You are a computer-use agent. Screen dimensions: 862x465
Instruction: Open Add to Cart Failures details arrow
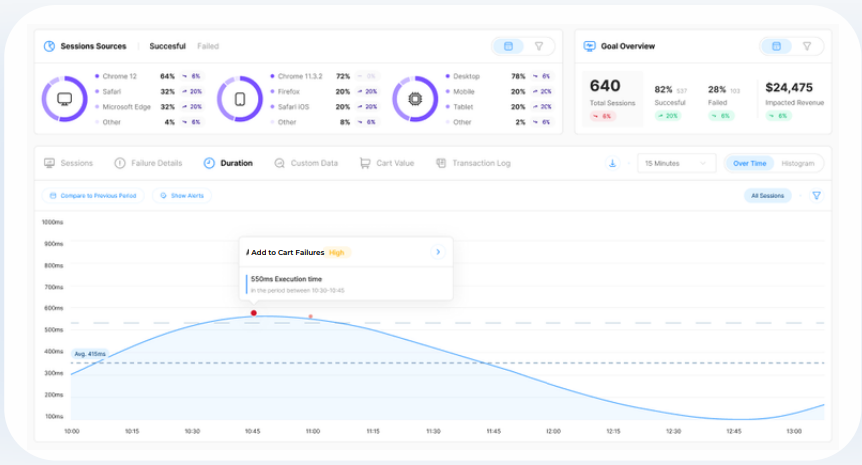pyautogui.click(x=438, y=252)
